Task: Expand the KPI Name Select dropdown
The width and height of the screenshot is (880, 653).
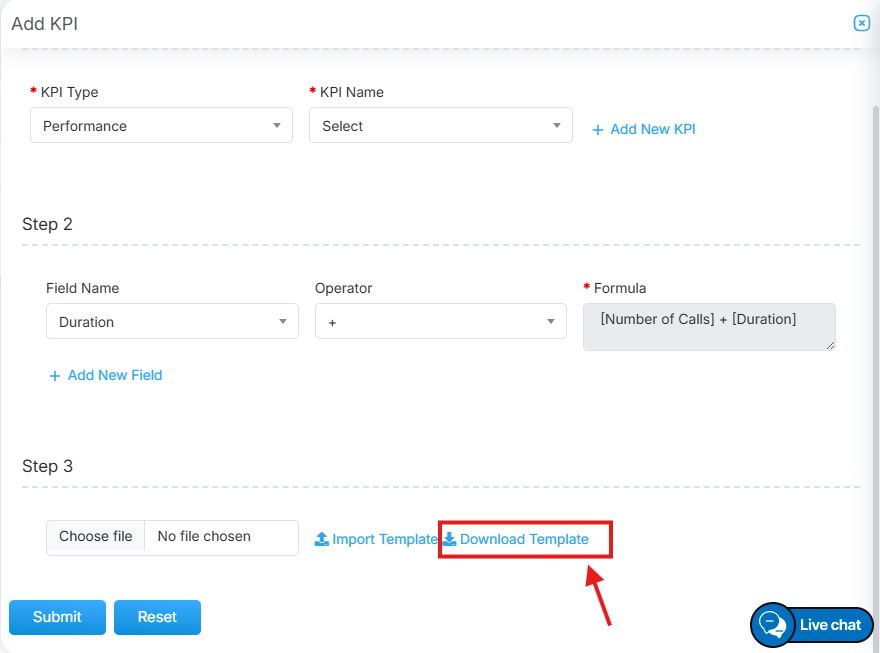Action: tap(440, 126)
